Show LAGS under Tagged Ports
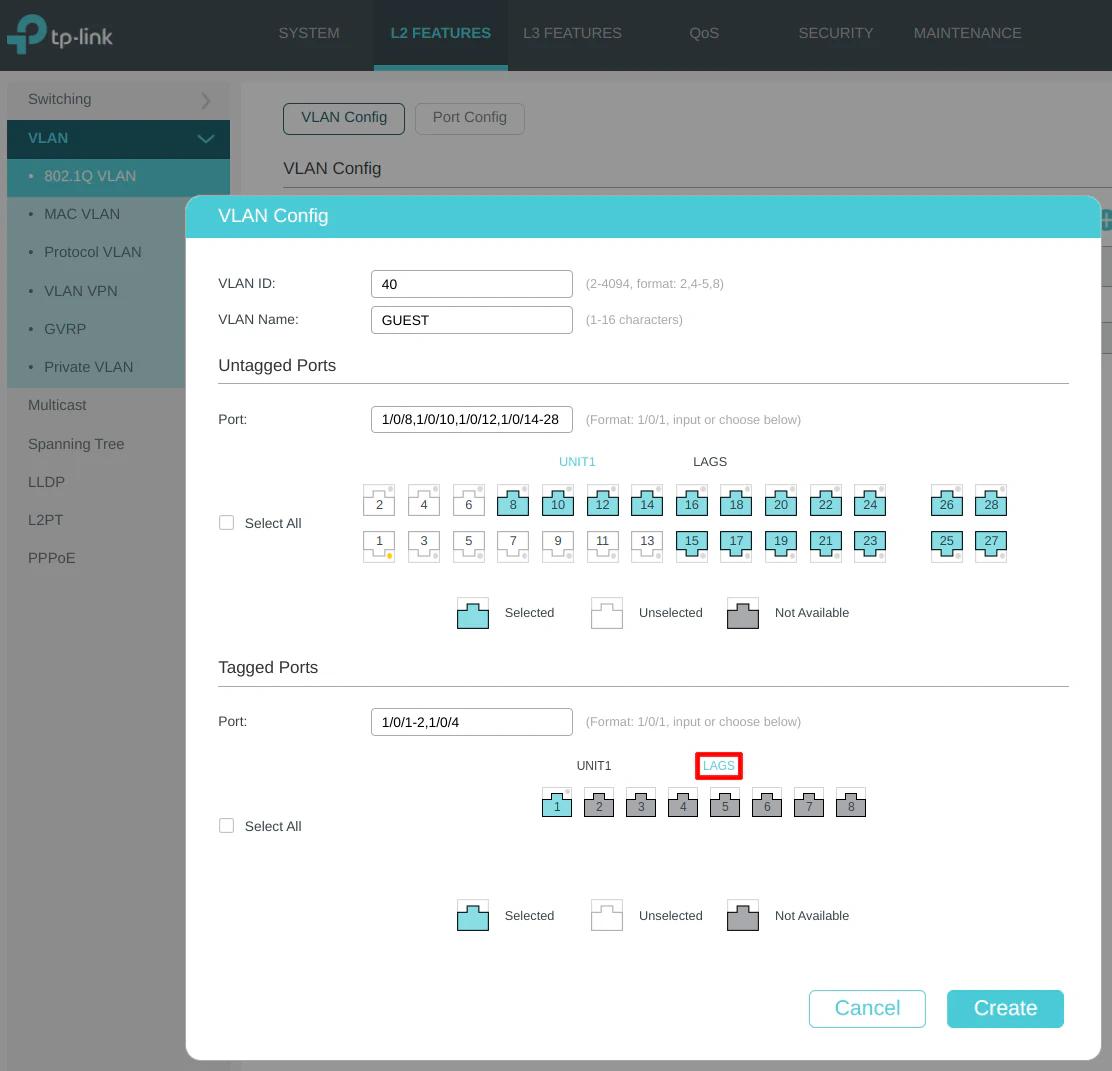The image size is (1112, 1071). tap(718, 766)
